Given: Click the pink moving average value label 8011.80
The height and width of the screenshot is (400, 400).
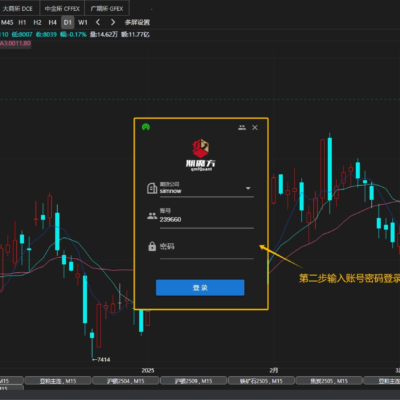Looking at the screenshot, I should 15,43.
